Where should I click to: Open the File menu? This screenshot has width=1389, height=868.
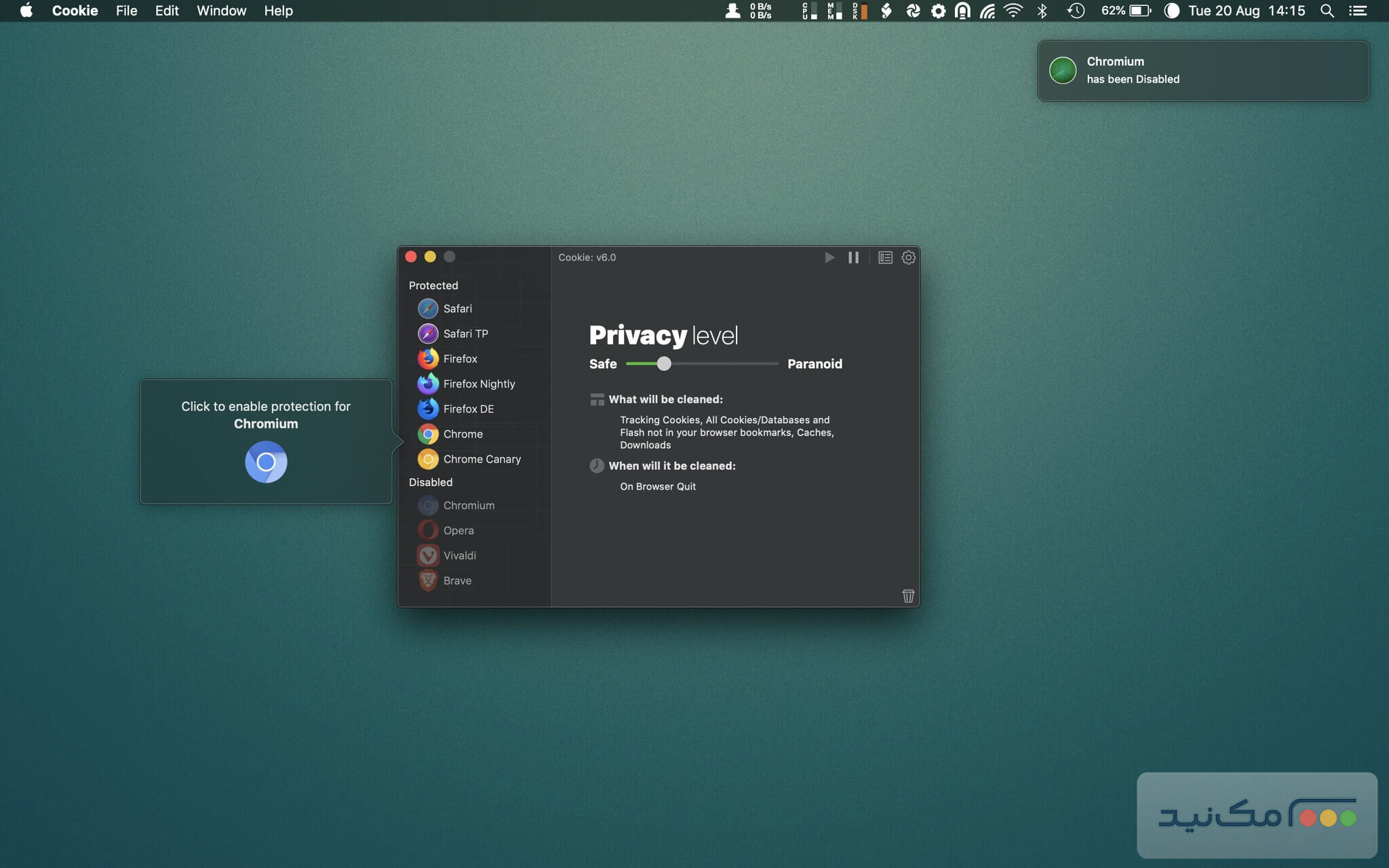coord(126,11)
